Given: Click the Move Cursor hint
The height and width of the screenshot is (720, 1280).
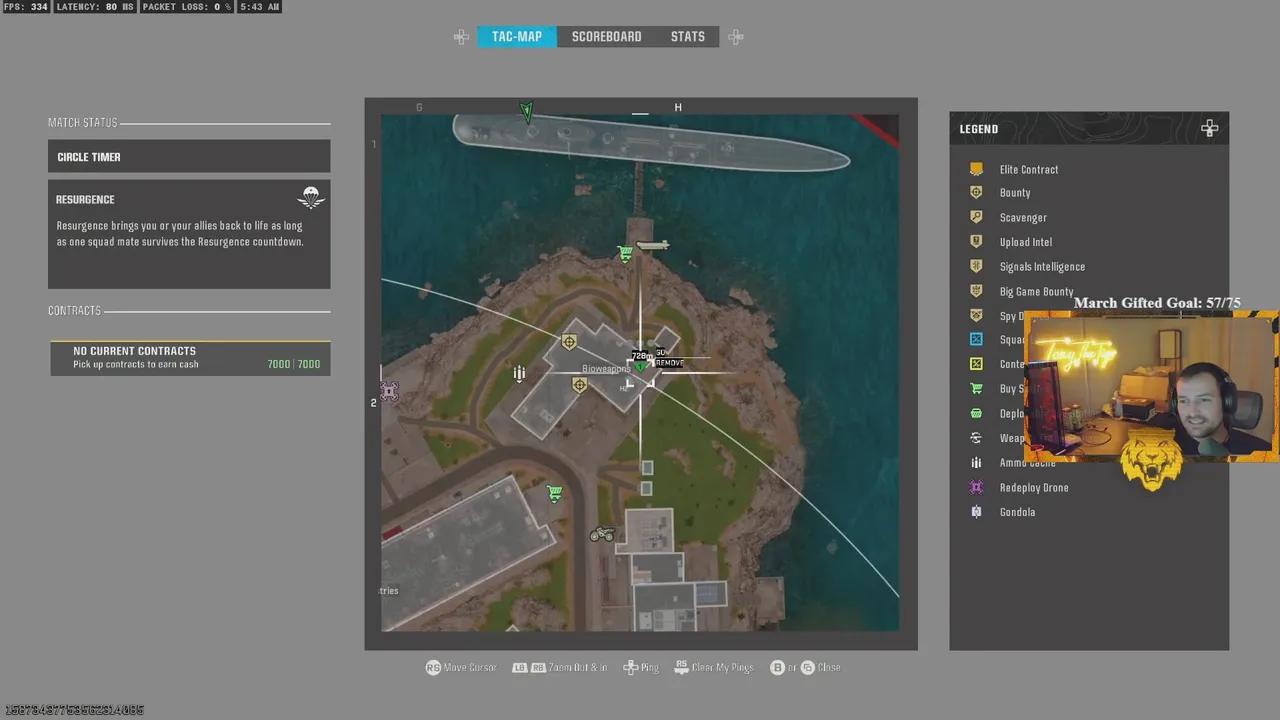Looking at the screenshot, I should pyautogui.click(x=461, y=667).
